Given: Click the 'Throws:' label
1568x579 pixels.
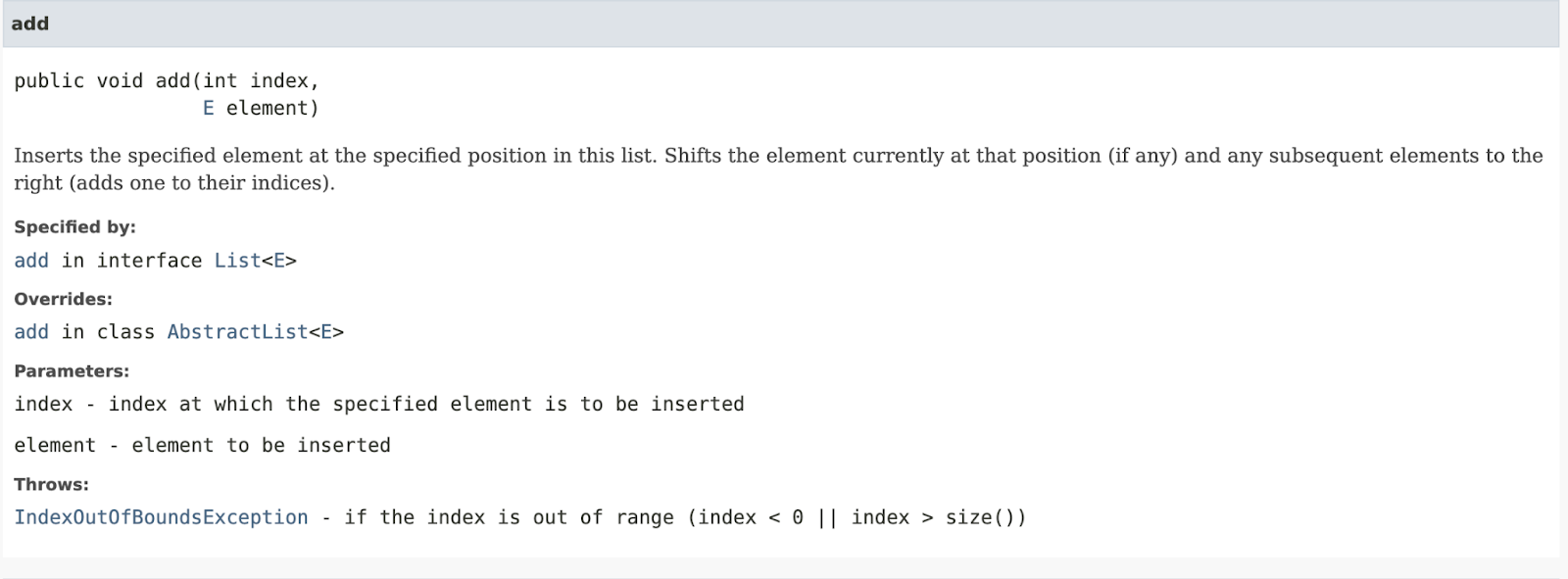Looking at the screenshot, I should (x=51, y=485).
